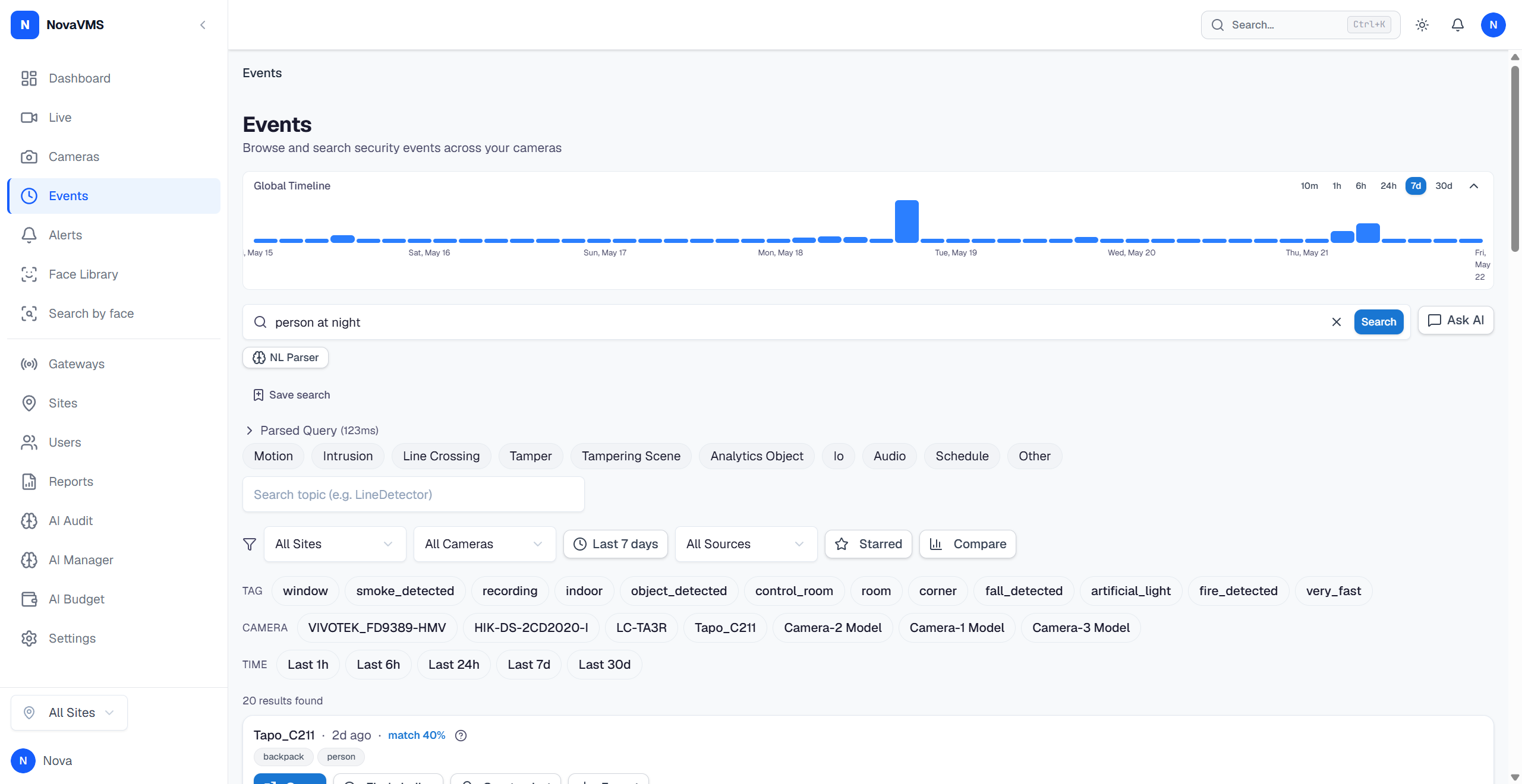The height and width of the screenshot is (784, 1522).
Task: Click the filter funnel icon
Action: (250, 544)
